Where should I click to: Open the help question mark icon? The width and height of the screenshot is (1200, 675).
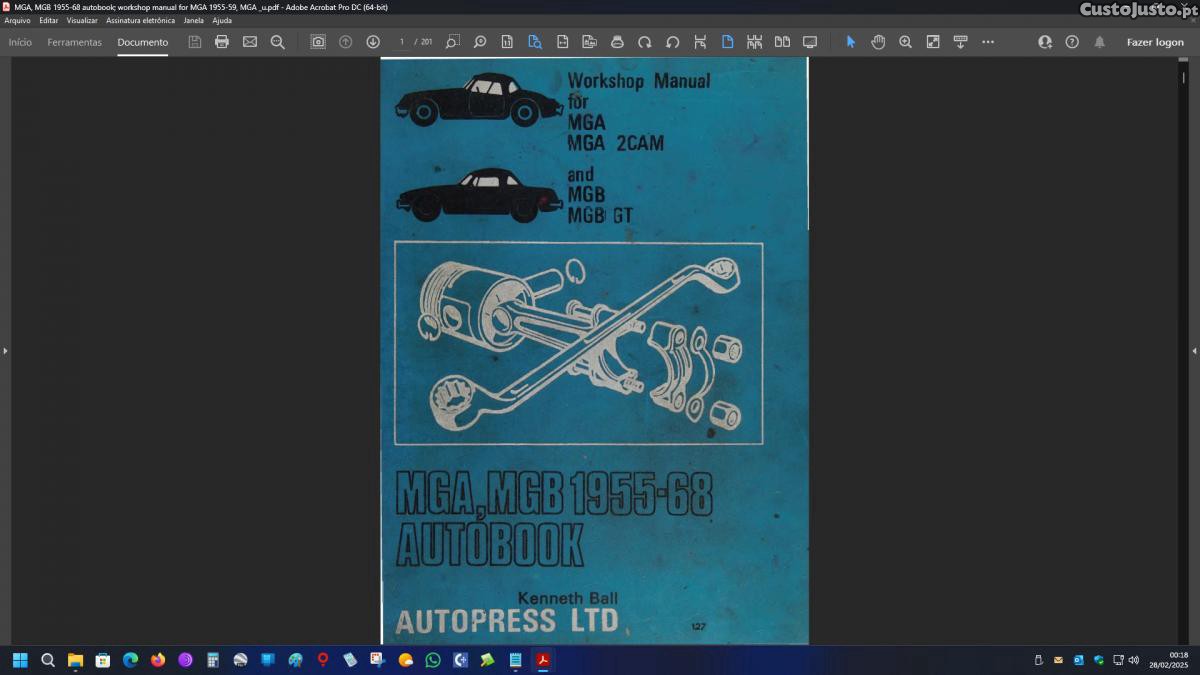click(x=1072, y=42)
